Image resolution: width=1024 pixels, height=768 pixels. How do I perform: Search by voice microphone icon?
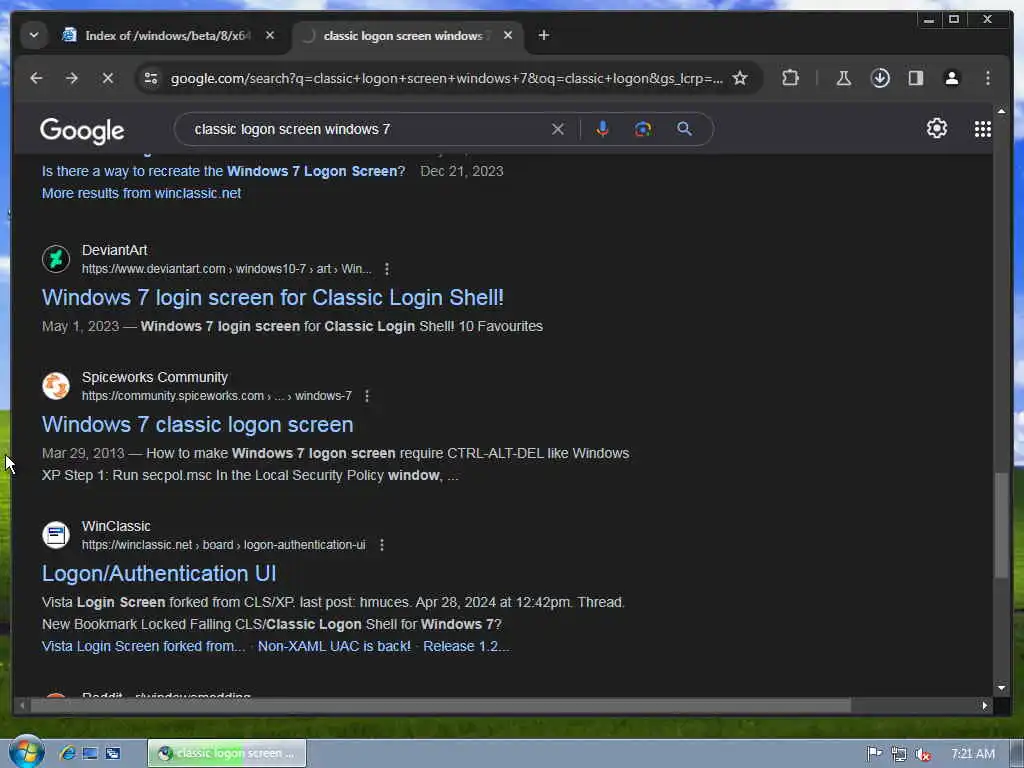[x=602, y=129]
